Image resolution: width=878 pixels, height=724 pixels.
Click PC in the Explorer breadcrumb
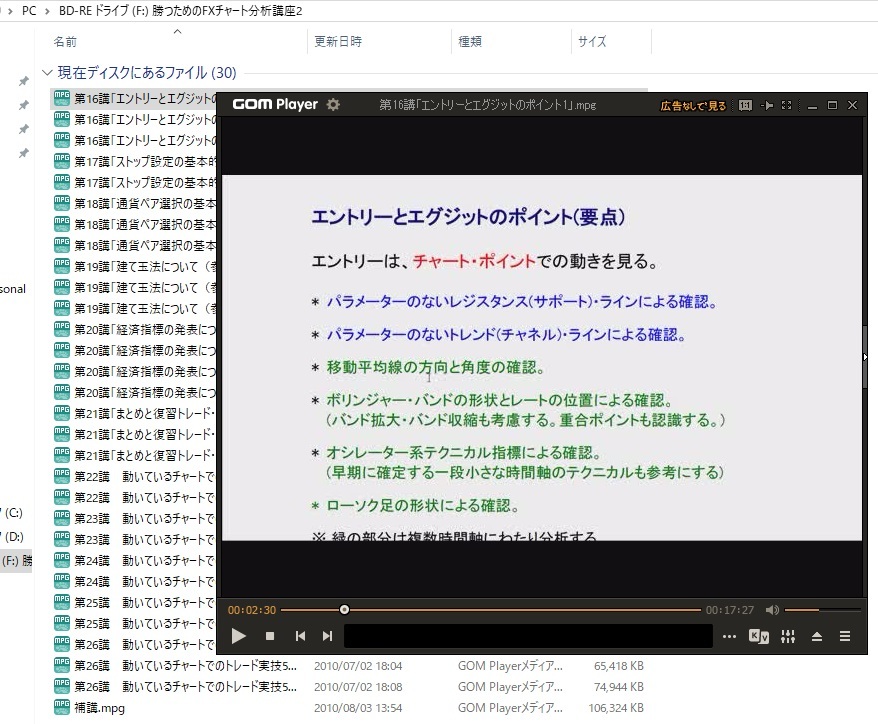click(29, 11)
